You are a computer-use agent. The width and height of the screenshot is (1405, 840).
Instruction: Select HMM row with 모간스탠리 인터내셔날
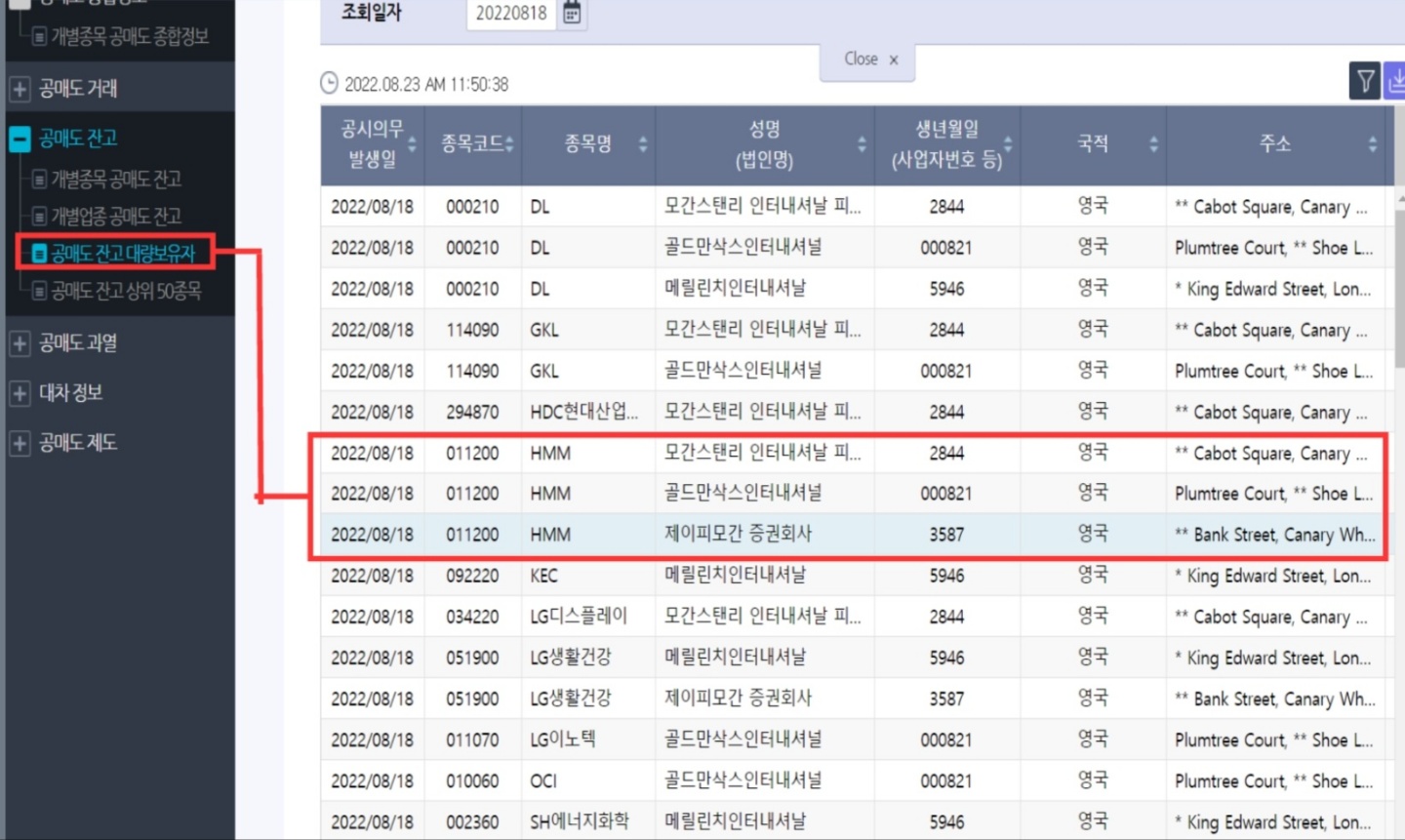(x=852, y=453)
